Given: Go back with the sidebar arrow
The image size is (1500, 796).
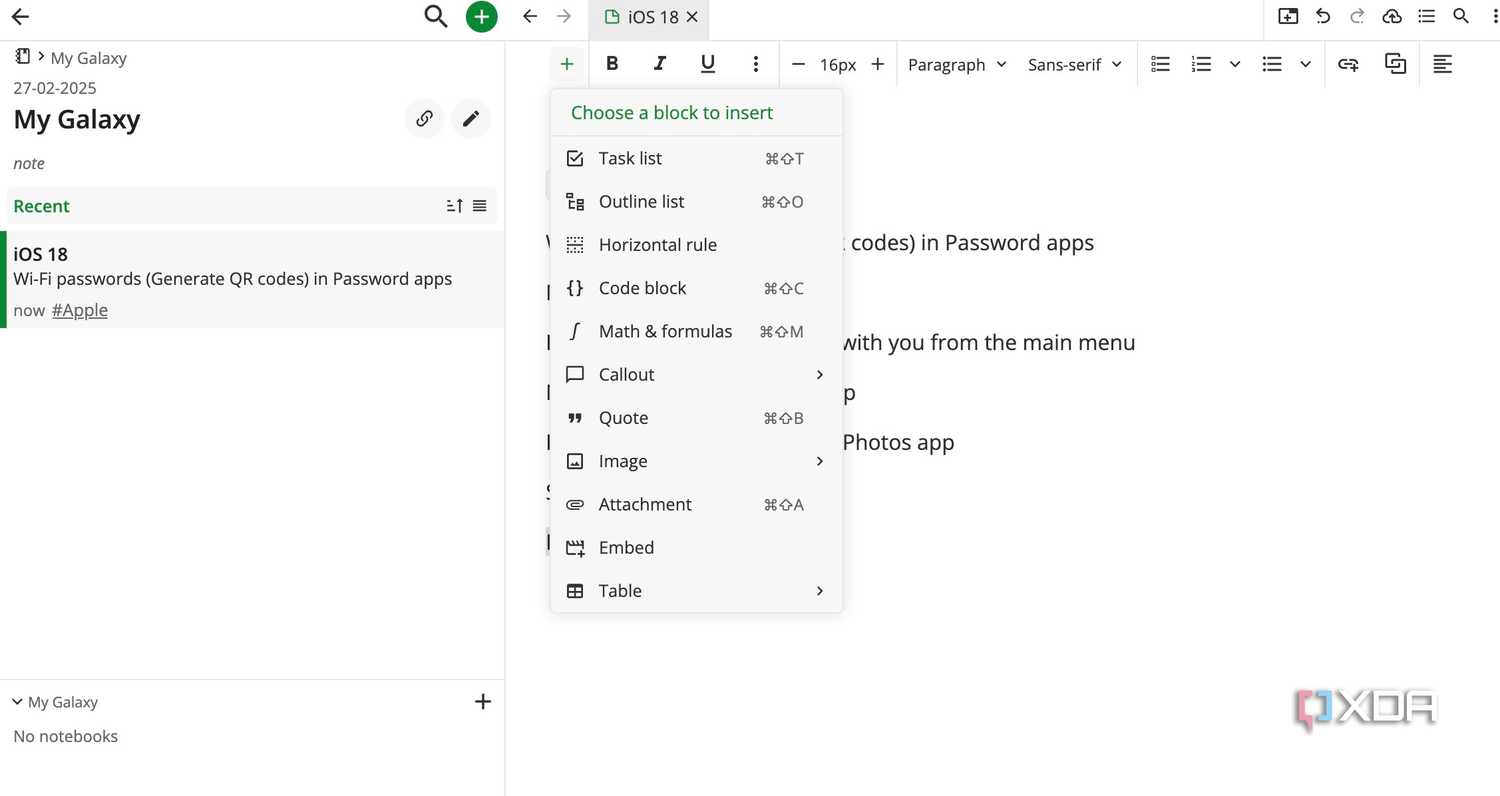Looking at the screenshot, I should [x=20, y=16].
